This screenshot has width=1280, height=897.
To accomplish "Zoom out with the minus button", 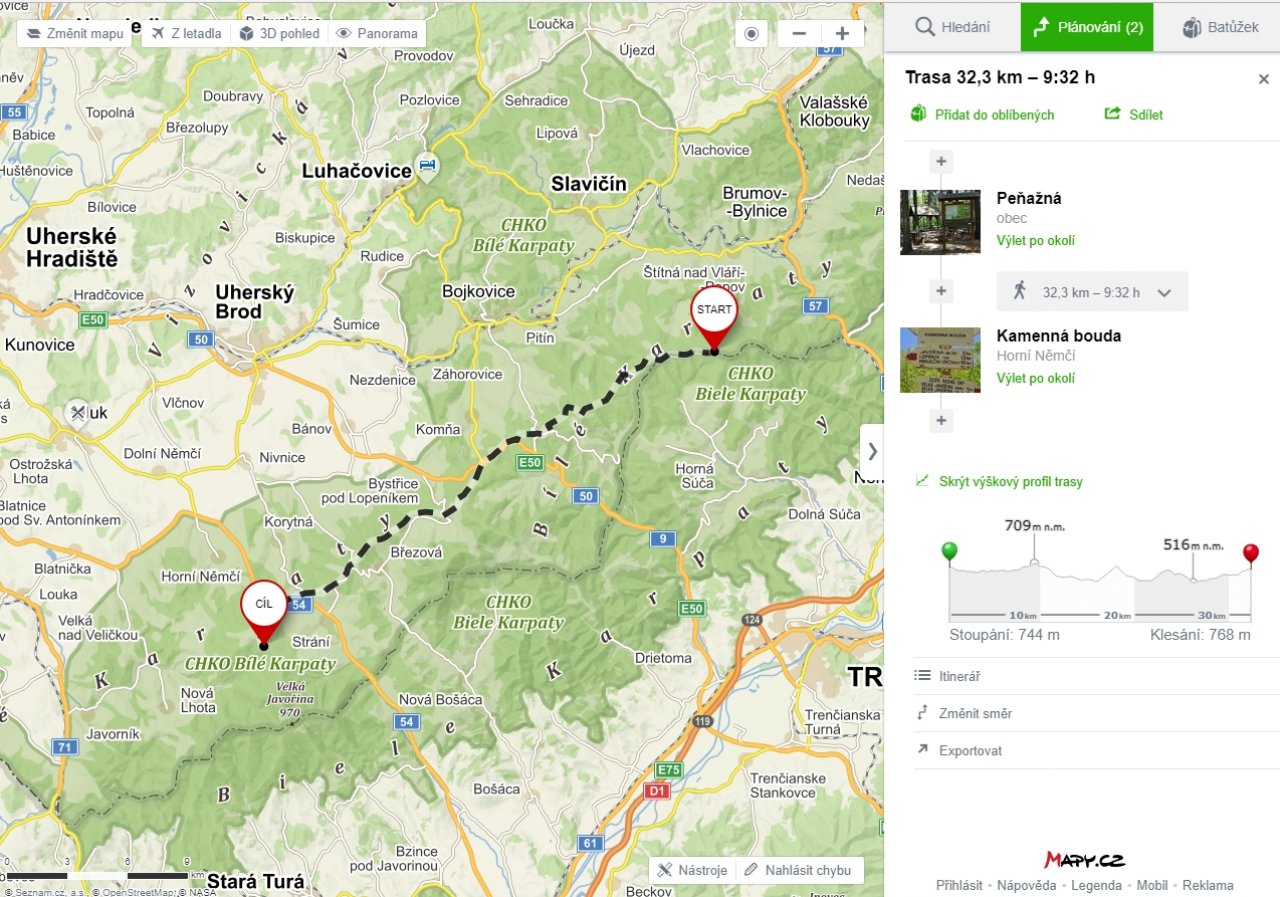I will click(799, 33).
